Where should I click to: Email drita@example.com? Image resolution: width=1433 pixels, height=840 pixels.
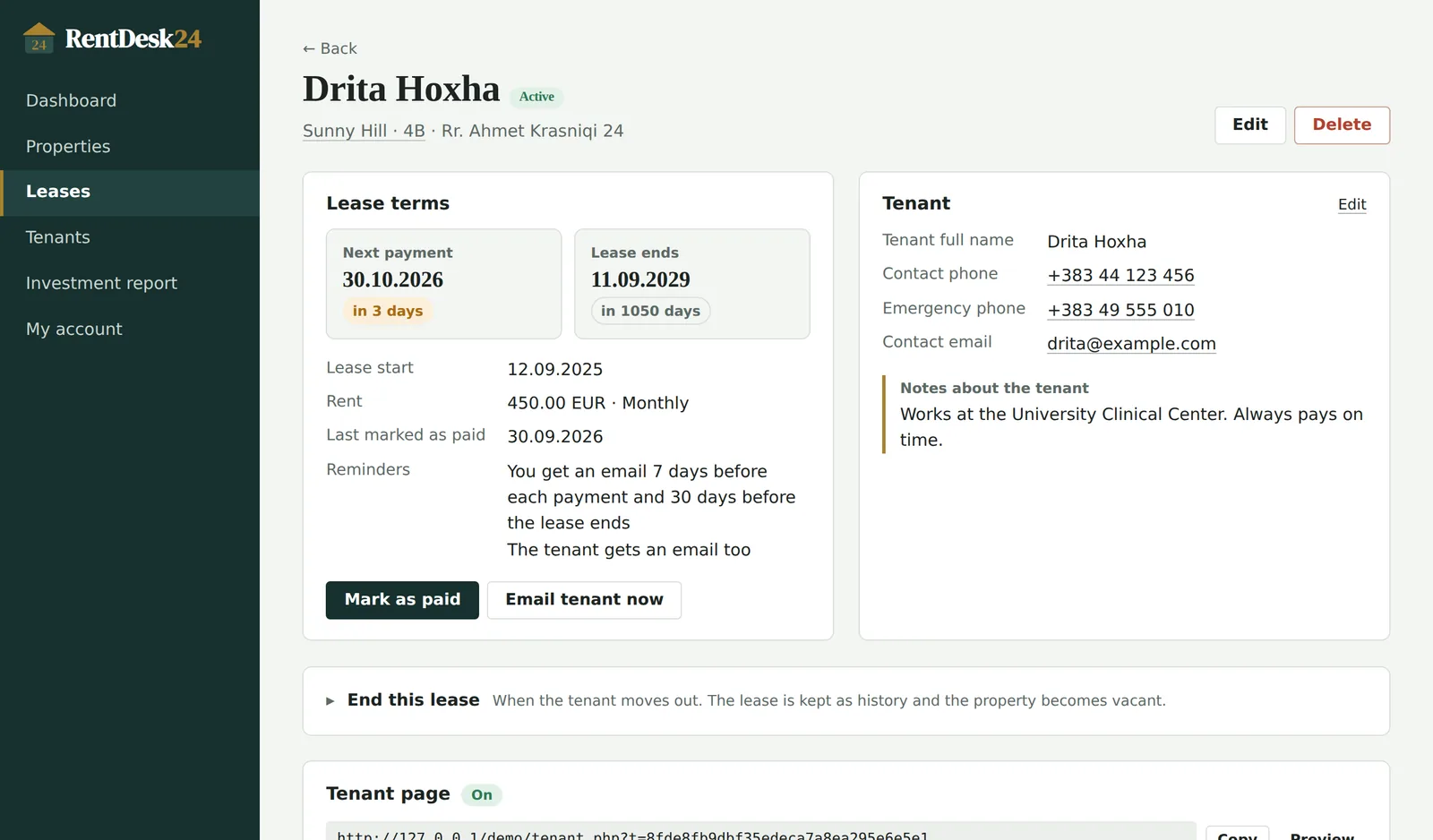coord(1131,344)
